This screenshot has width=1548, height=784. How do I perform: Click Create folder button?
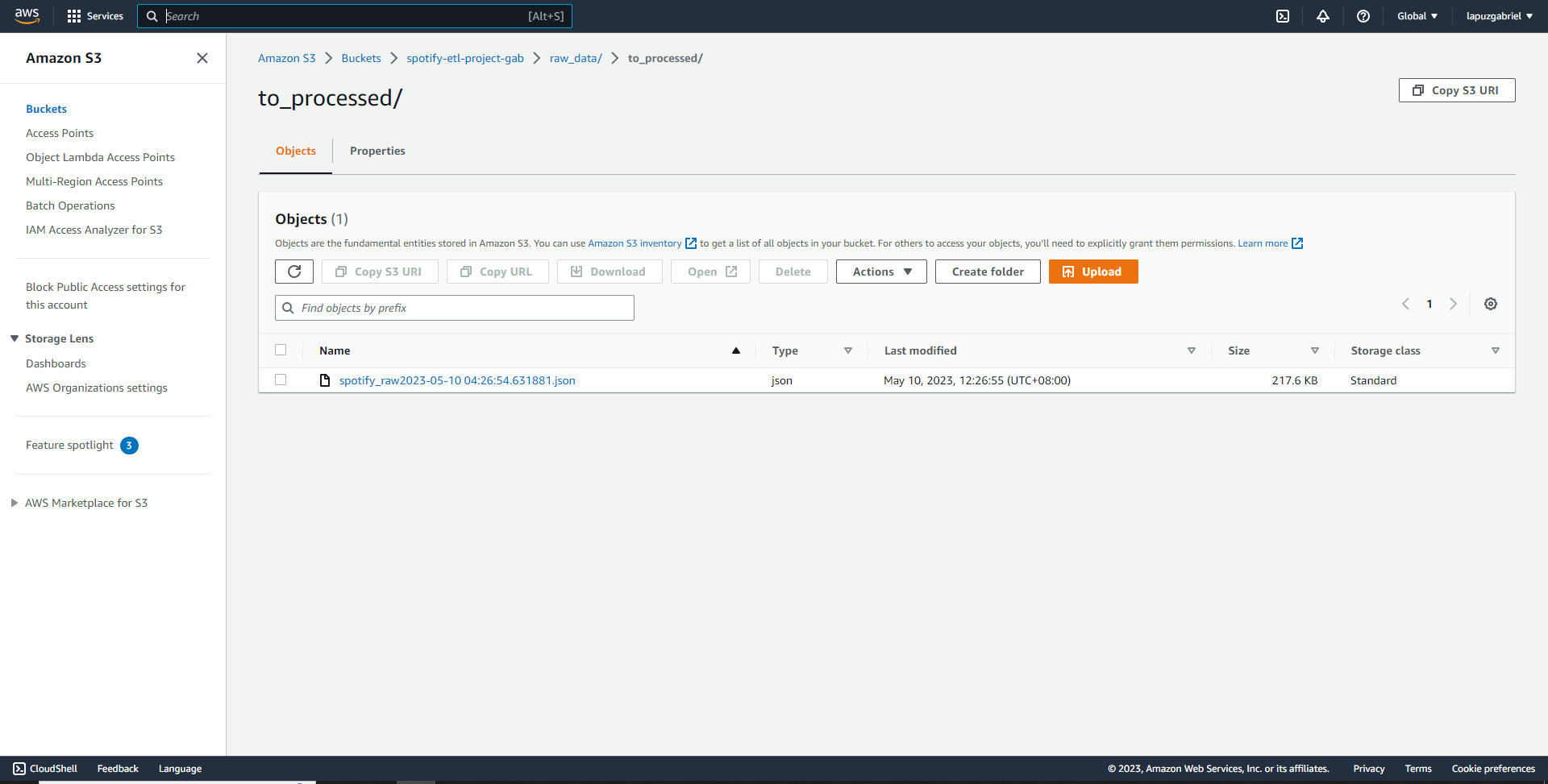(x=988, y=272)
